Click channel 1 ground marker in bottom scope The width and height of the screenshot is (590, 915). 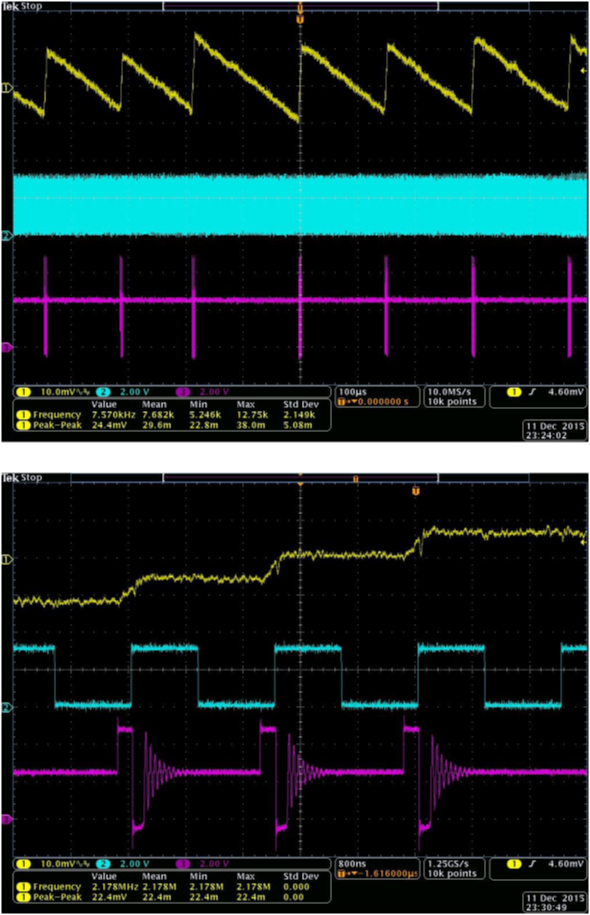(7, 560)
